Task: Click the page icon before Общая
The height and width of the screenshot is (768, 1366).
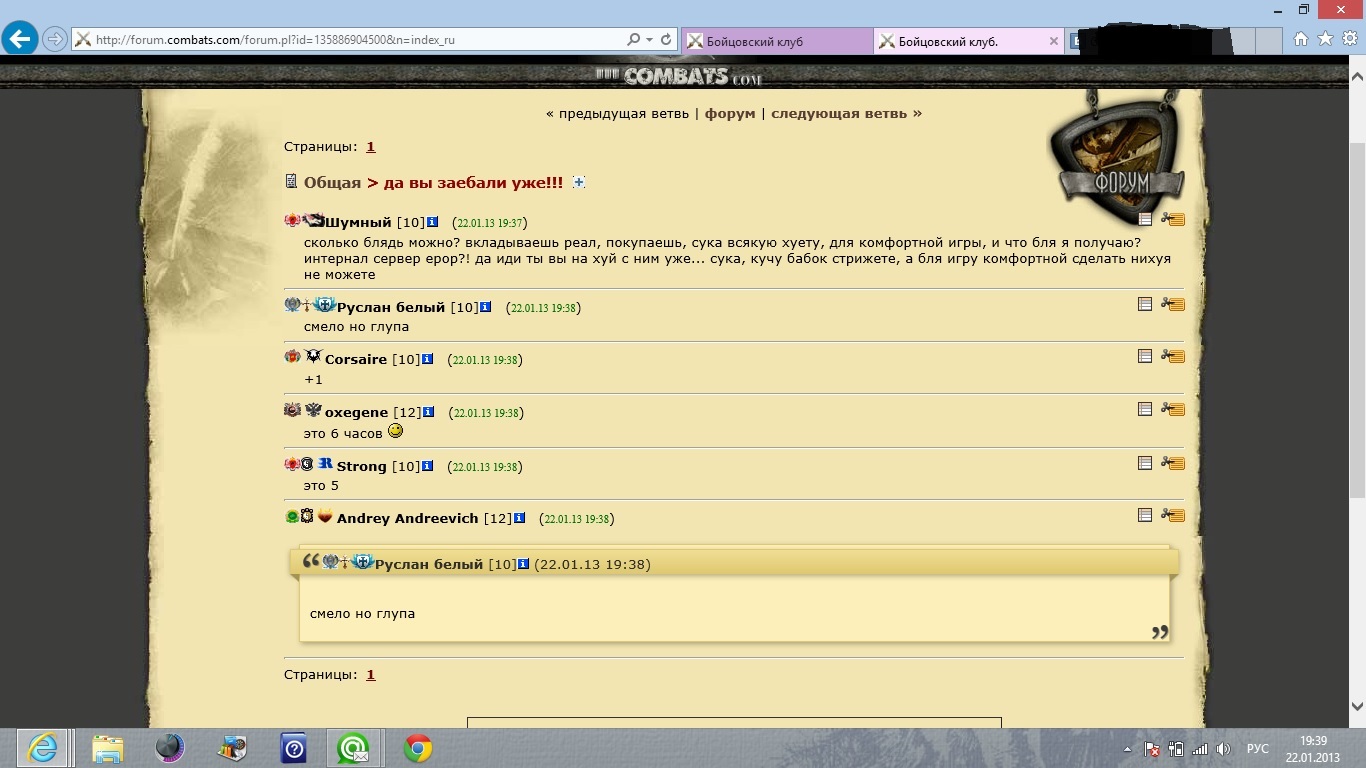Action: [291, 181]
